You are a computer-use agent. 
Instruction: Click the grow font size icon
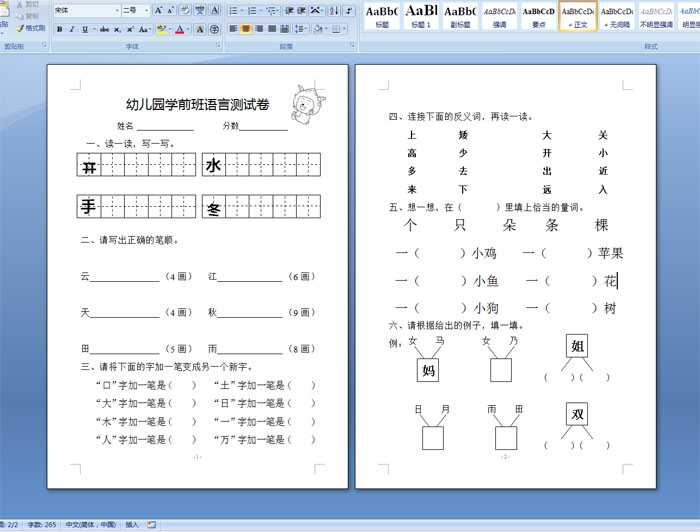click(158, 10)
